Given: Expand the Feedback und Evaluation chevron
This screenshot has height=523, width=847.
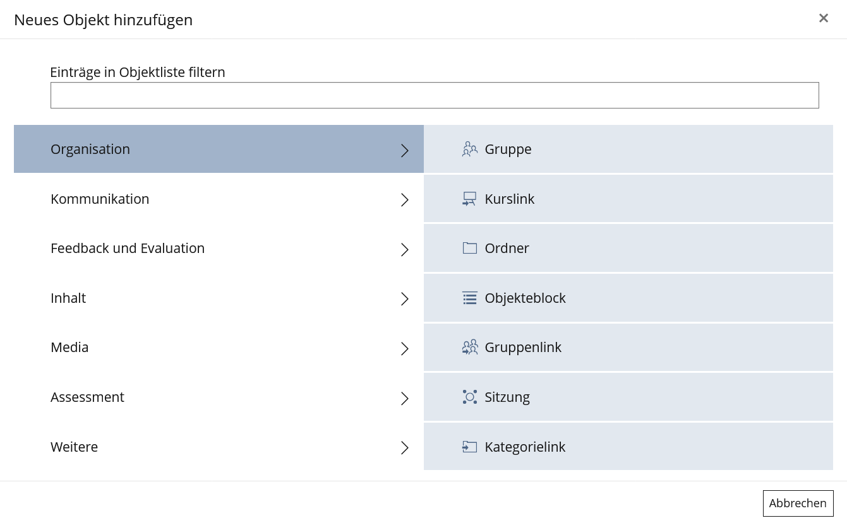Looking at the screenshot, I should 404,249.
